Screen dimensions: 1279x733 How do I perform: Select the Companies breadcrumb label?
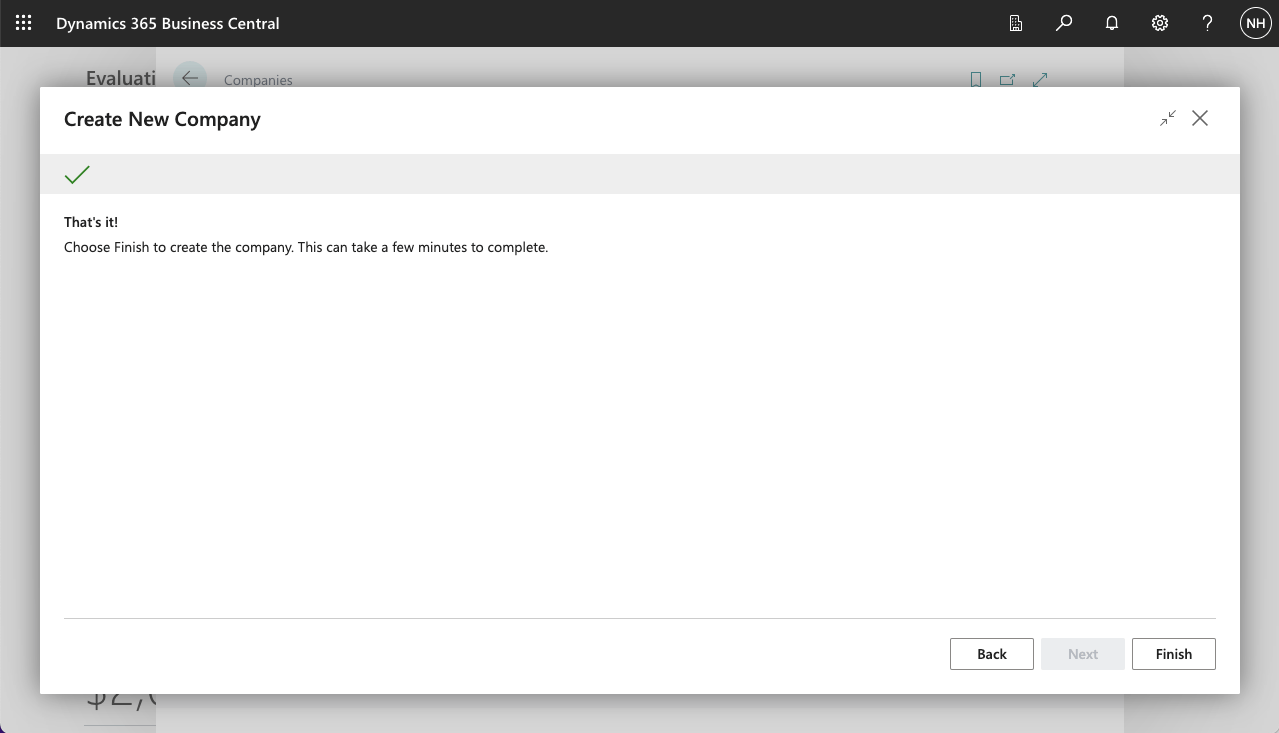(x=258, y=80)
